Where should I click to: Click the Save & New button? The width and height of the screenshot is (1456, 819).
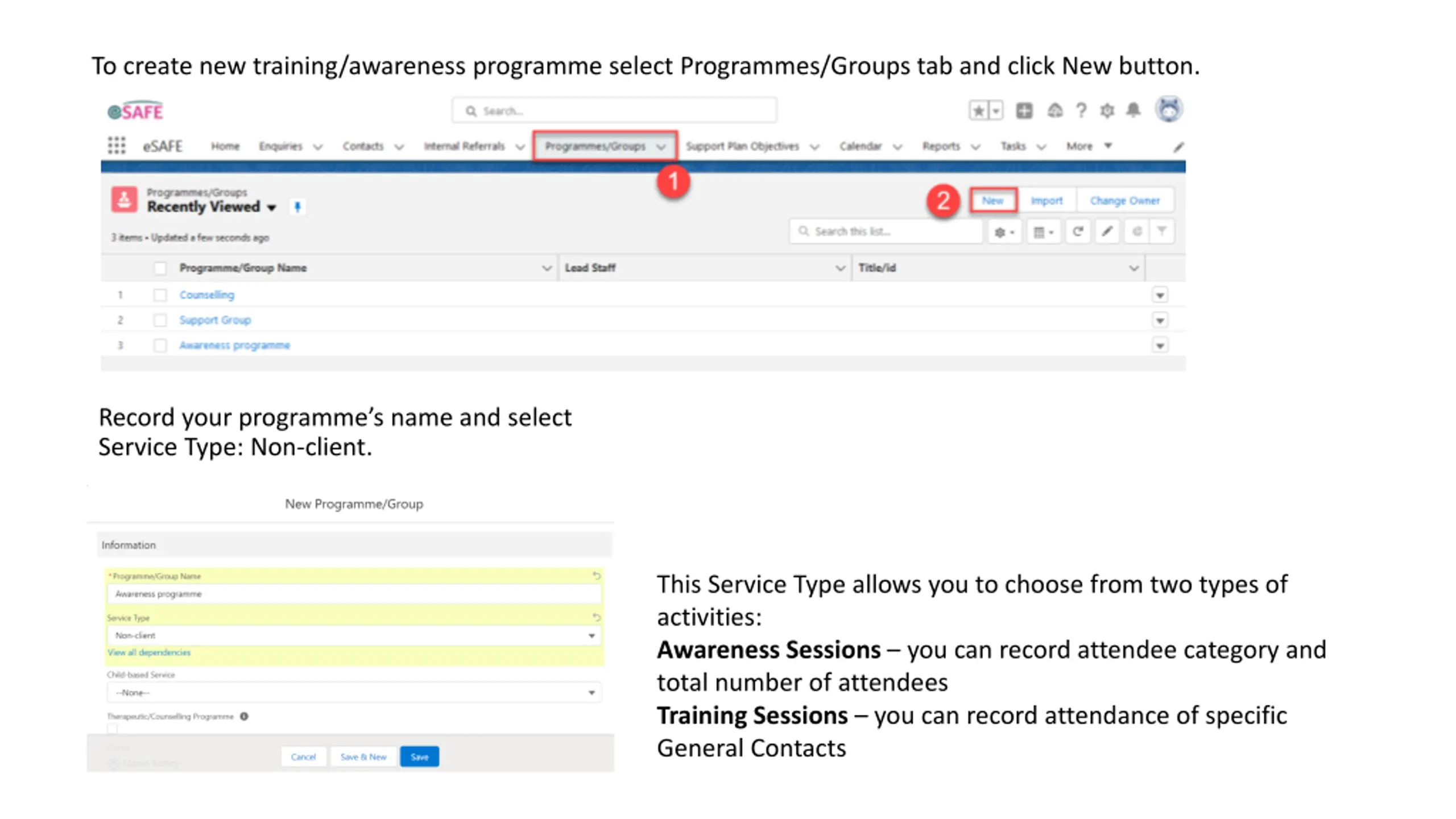[x=363, y=757]
